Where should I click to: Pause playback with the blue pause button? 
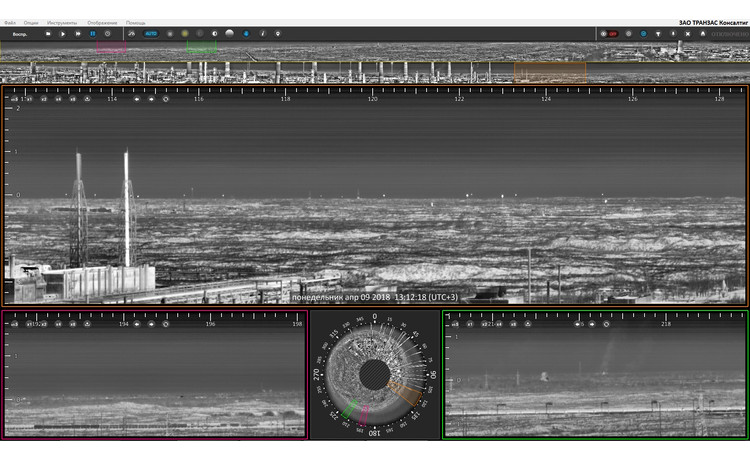[x=93, y=34]
